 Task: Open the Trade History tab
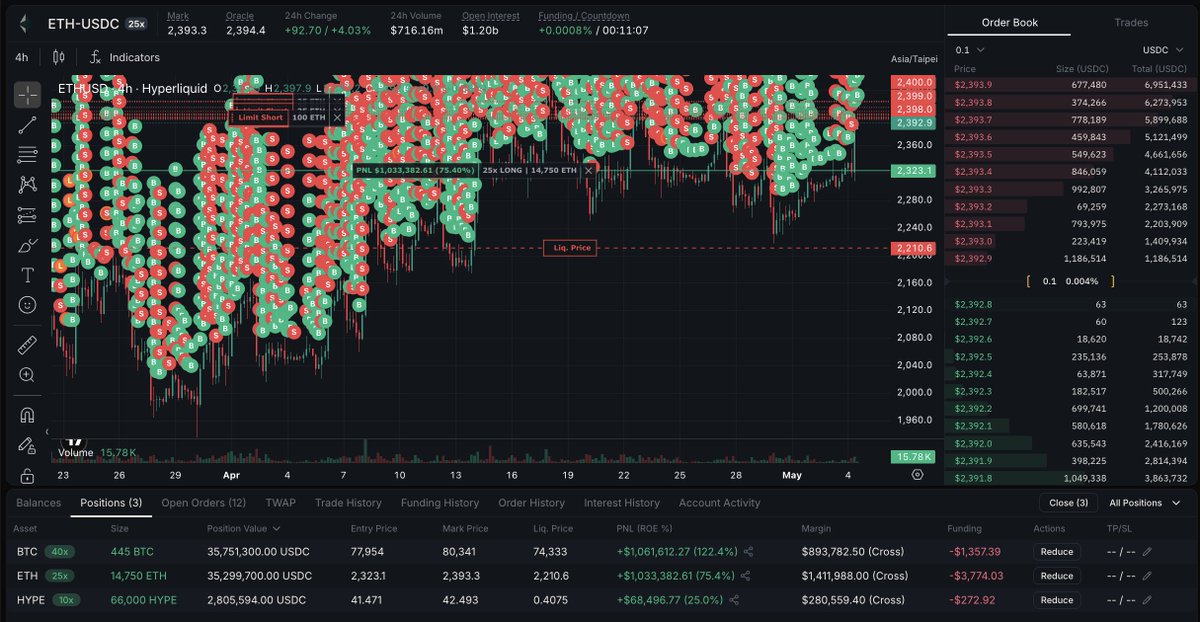(348, 503)
